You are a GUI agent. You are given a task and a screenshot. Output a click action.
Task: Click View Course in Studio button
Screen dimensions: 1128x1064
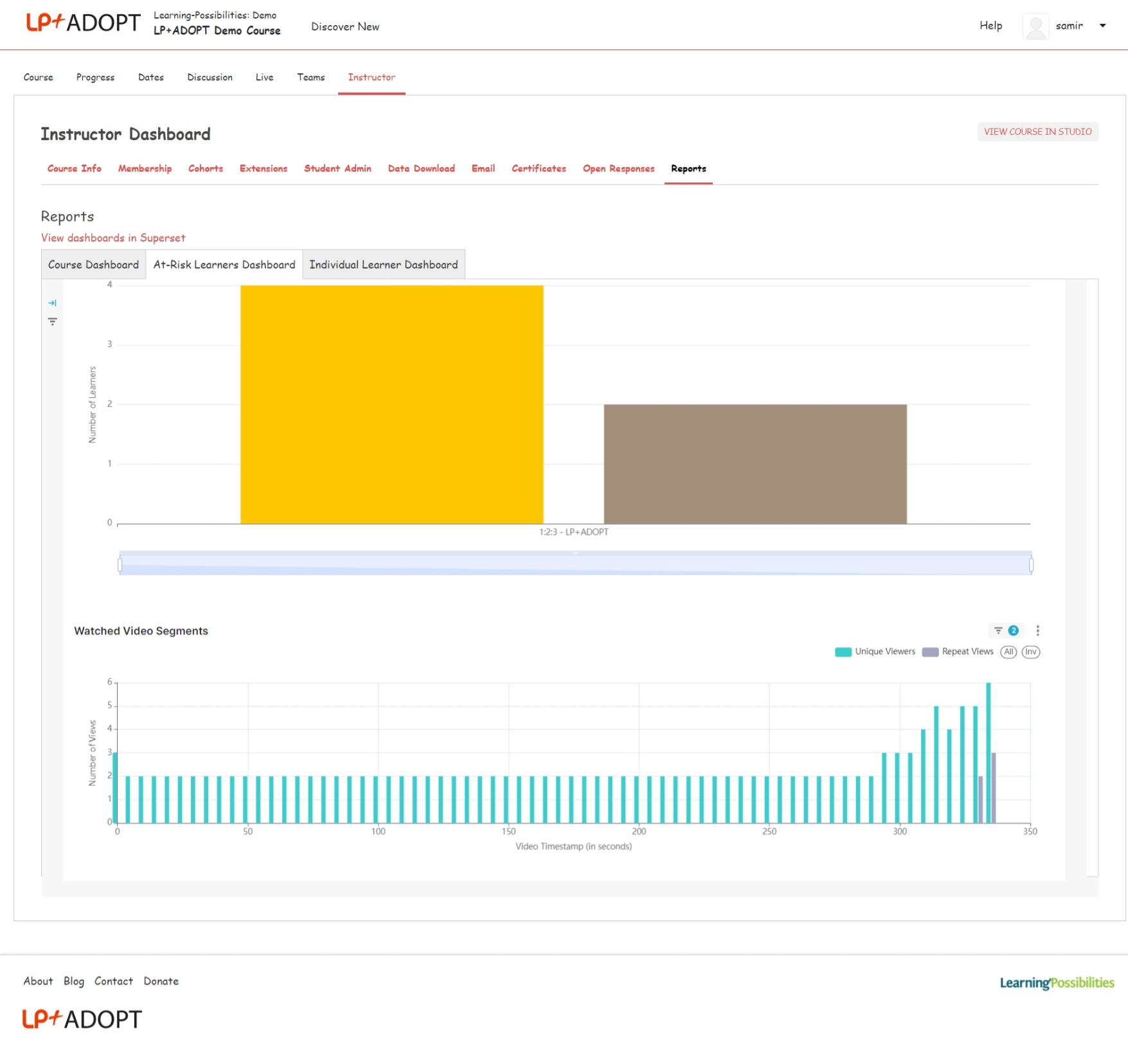click(1037, 132)
